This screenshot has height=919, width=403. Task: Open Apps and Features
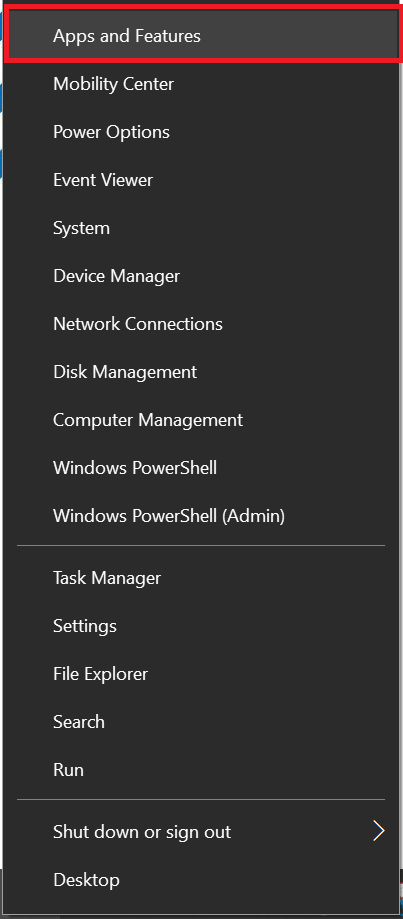click(203, 36)
